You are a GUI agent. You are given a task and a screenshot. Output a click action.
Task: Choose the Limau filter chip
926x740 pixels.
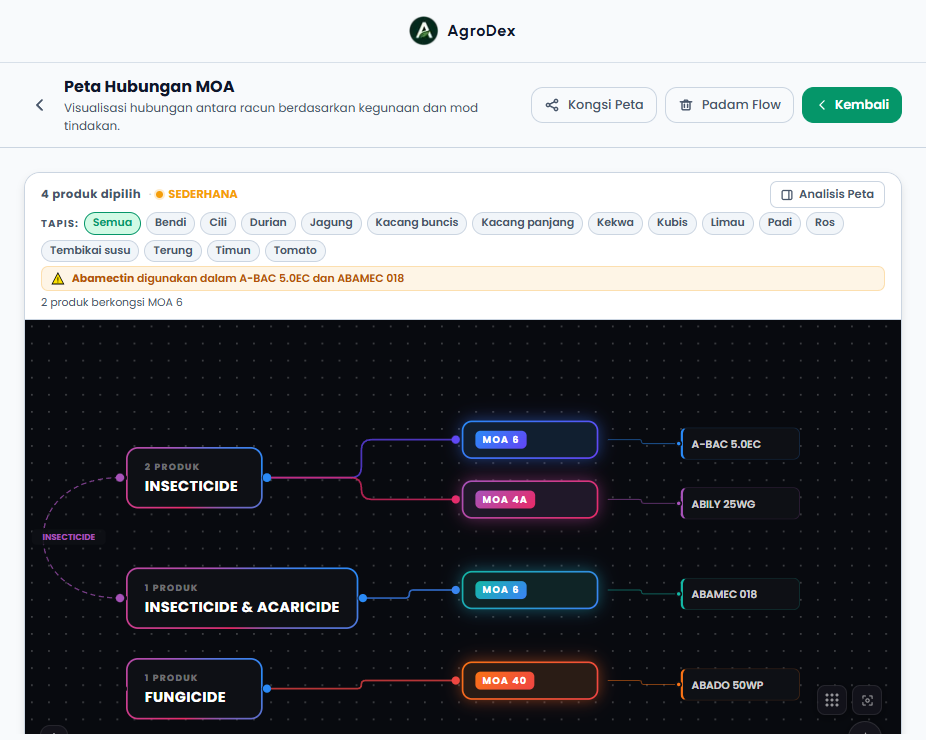click(x=728, y=223)
